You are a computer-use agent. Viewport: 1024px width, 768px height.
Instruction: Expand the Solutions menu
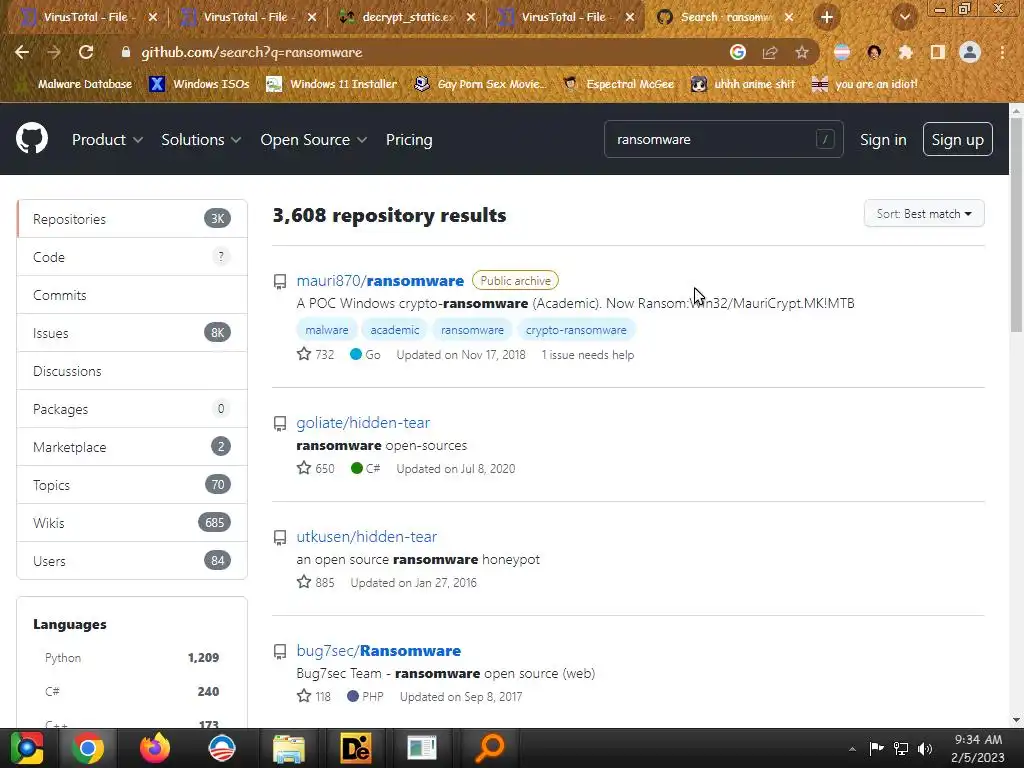pyautogui.click(x=201, y=140)
